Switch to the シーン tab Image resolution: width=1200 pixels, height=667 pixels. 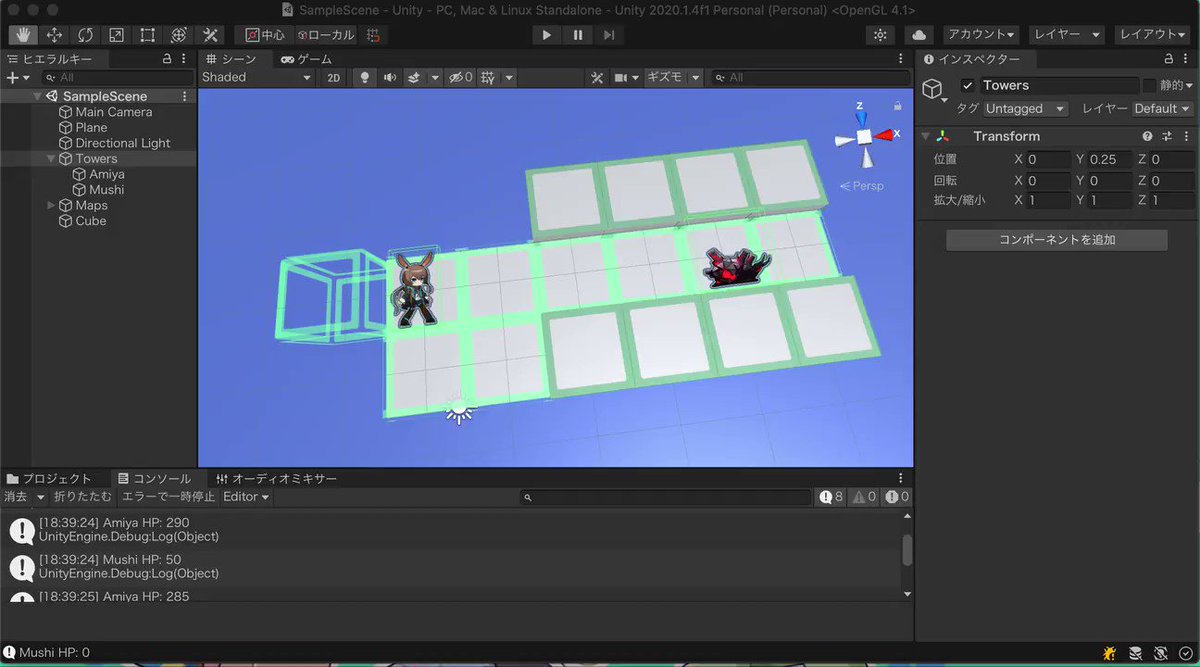pos(231,59)
